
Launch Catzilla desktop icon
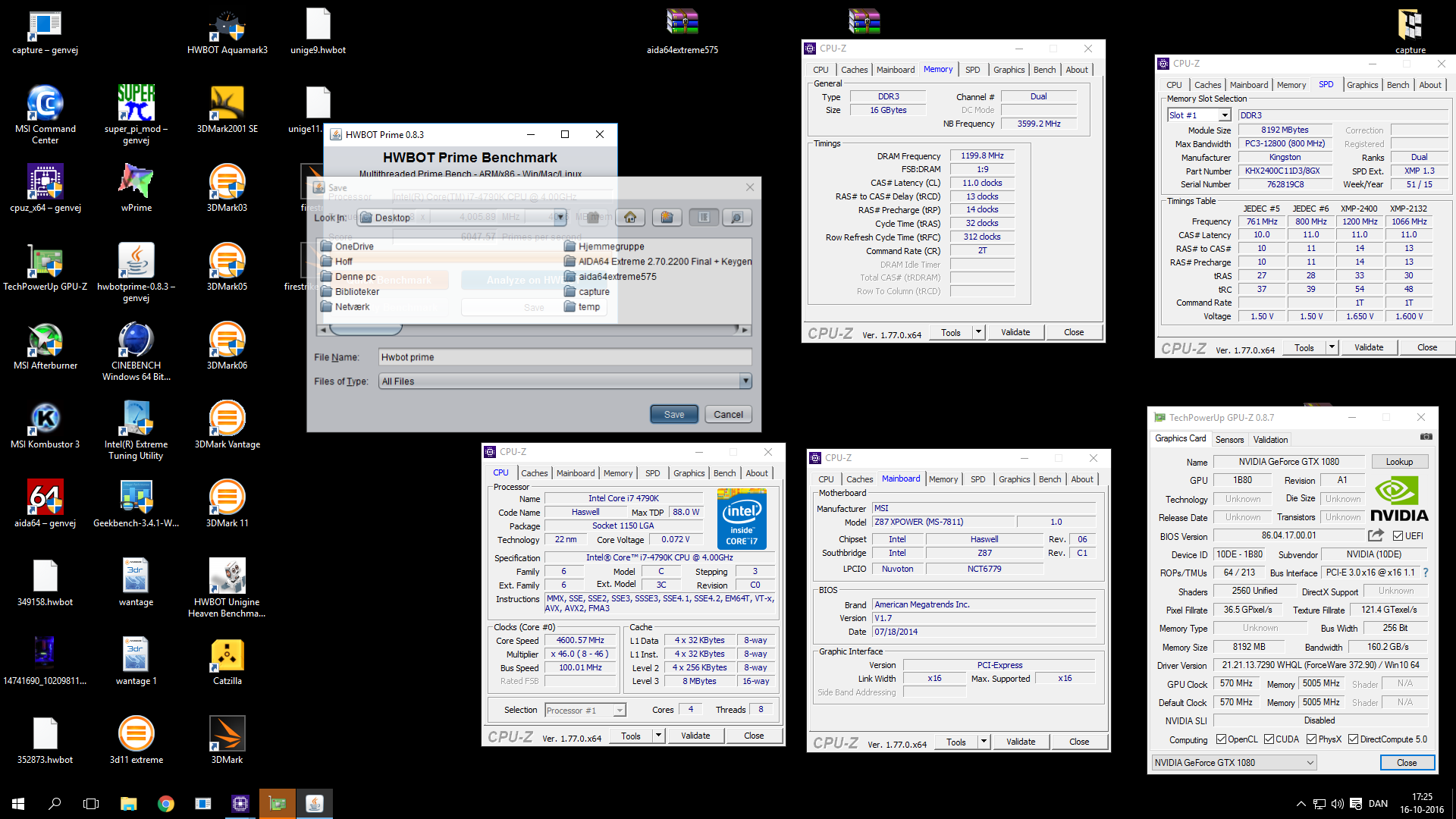[x=227, y=661]
